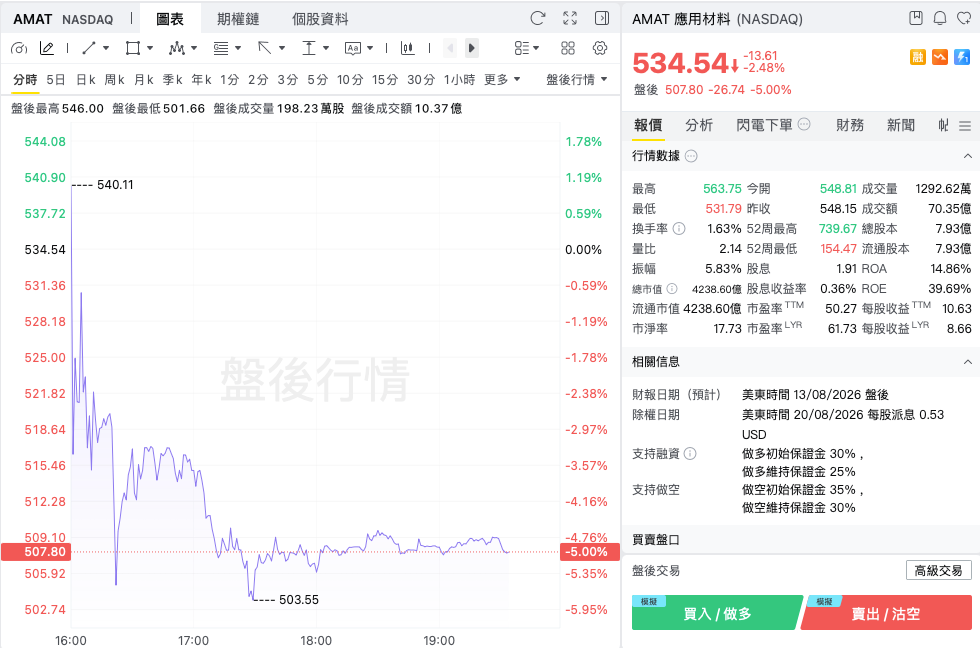
Task: Click the disabled back arrow in toolbar
Action: click(450, 48)
